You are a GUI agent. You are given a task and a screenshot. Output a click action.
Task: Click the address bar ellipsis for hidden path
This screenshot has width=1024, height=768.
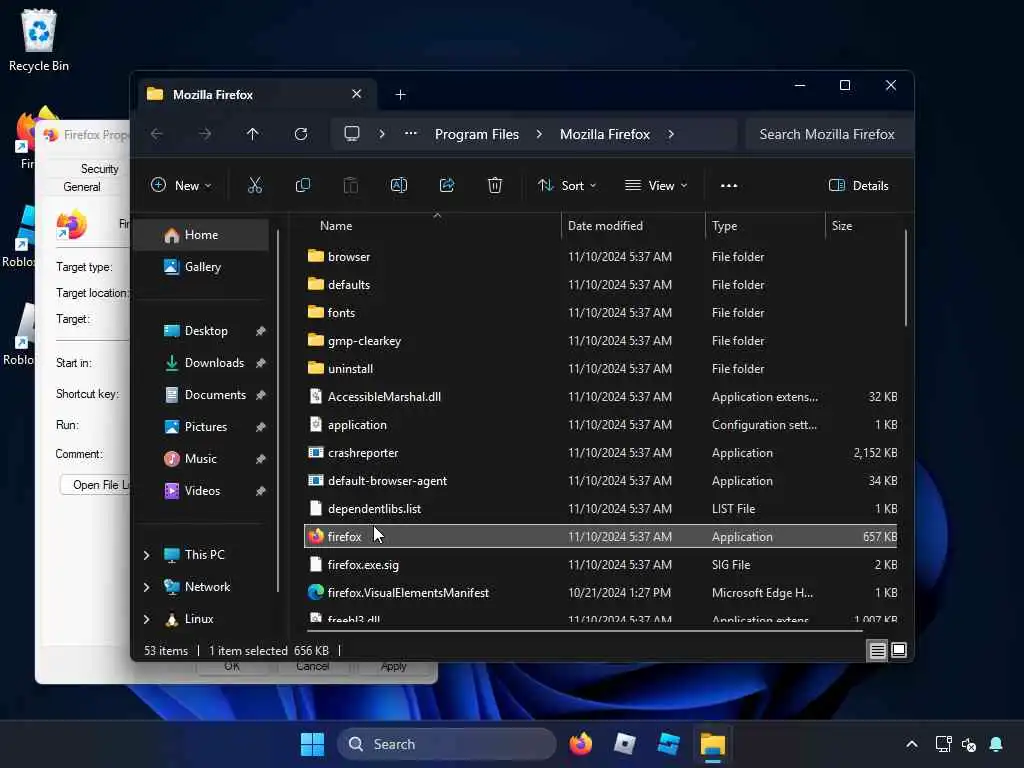coord(411,134)
